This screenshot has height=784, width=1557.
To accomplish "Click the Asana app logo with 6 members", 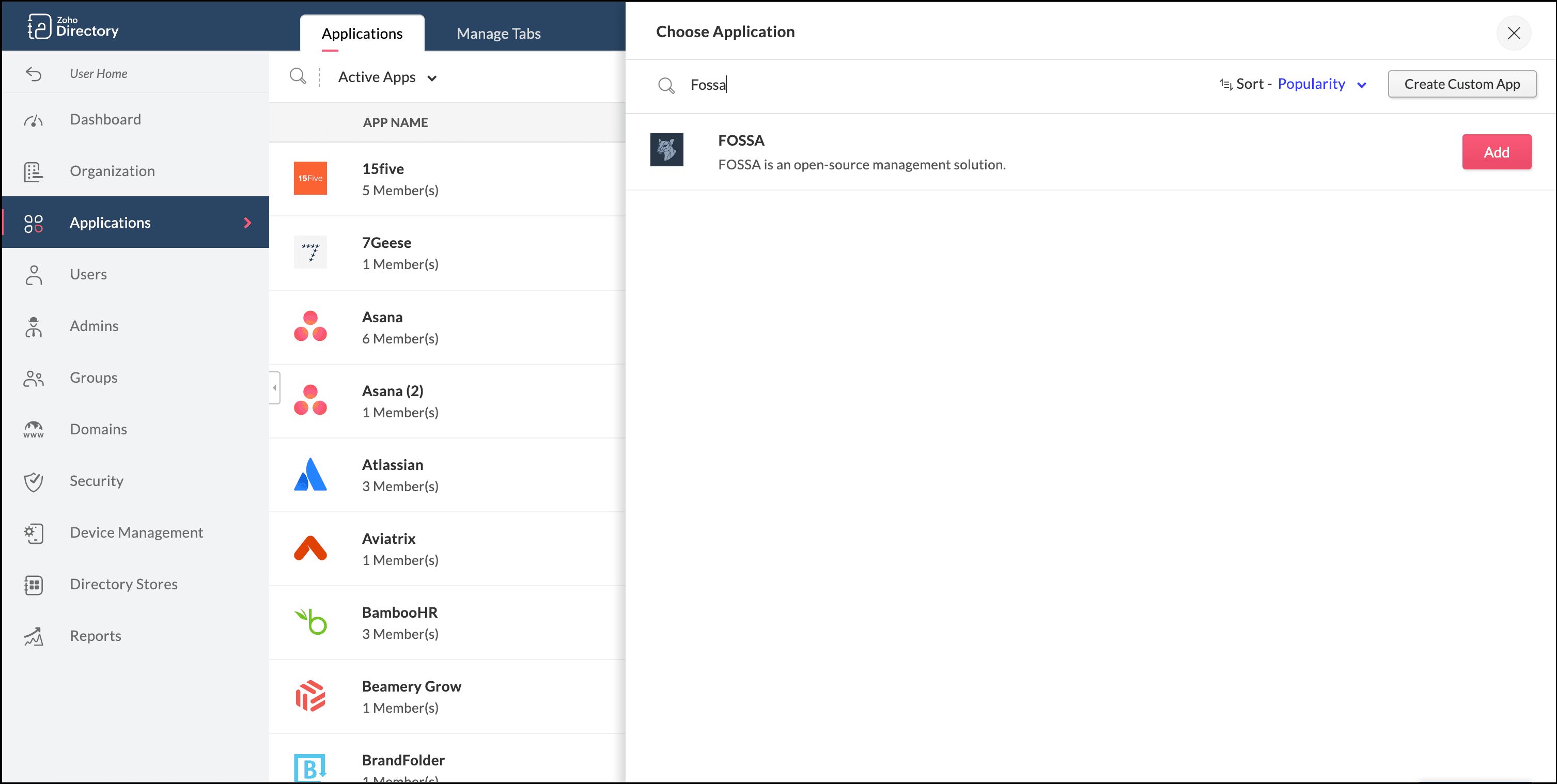I will click(x=310, y=326).
